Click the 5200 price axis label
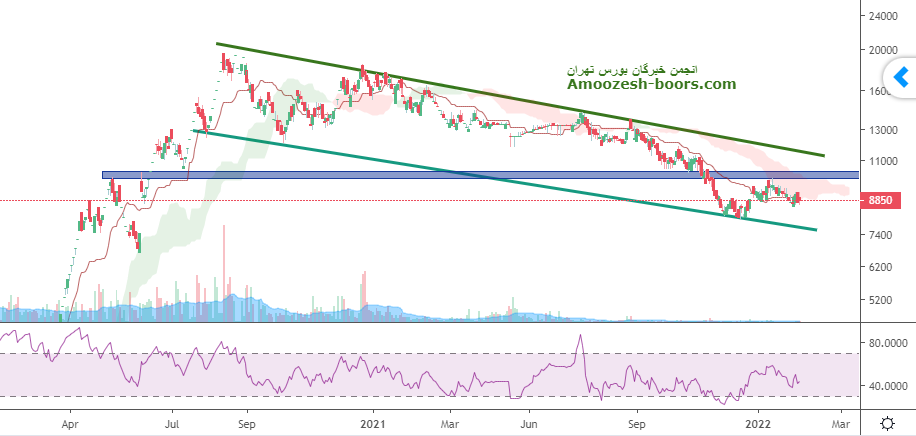Screen dimensions: 916x436 (886, 300)
